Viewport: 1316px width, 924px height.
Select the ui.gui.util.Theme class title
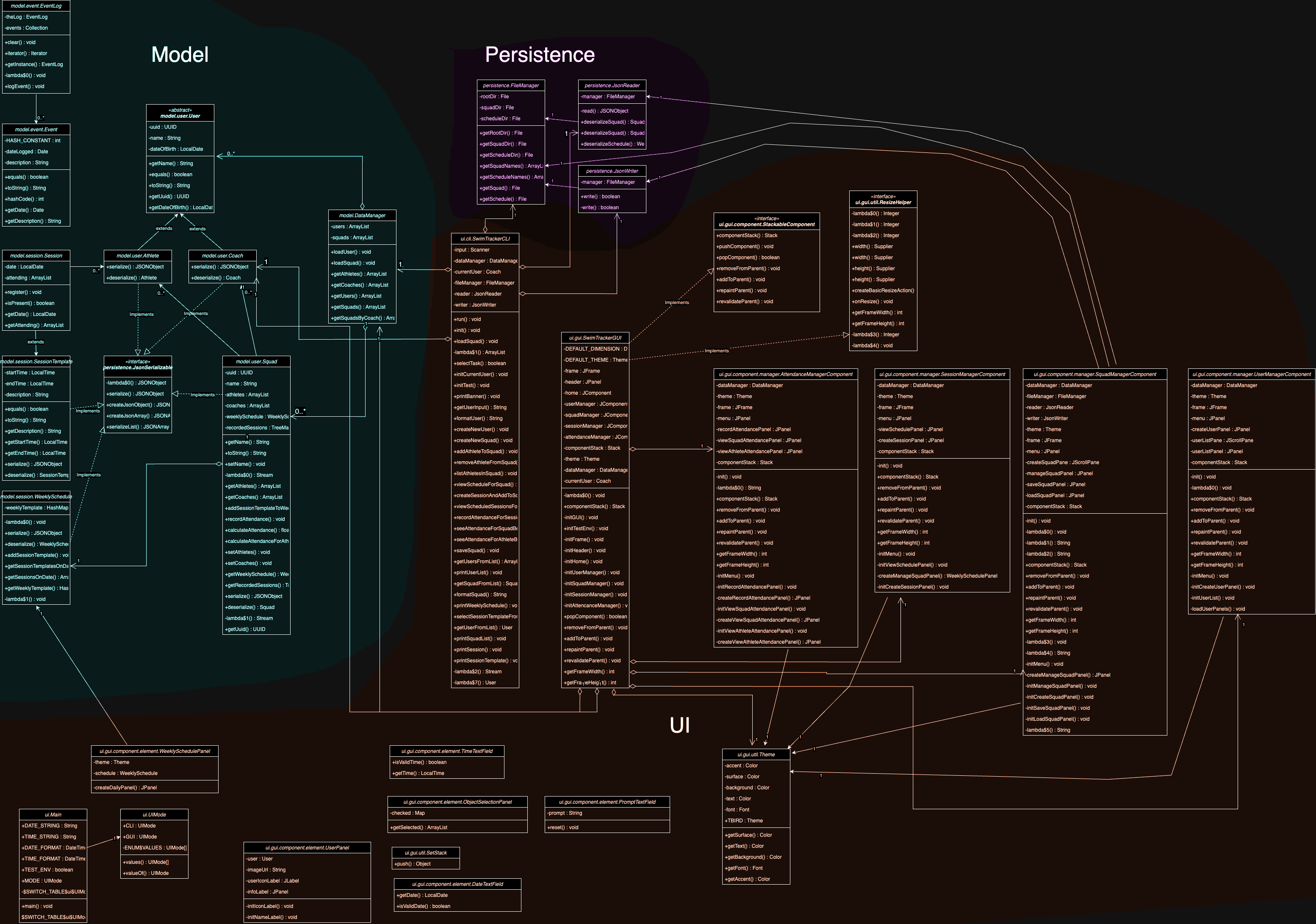[x=756, y=754]
